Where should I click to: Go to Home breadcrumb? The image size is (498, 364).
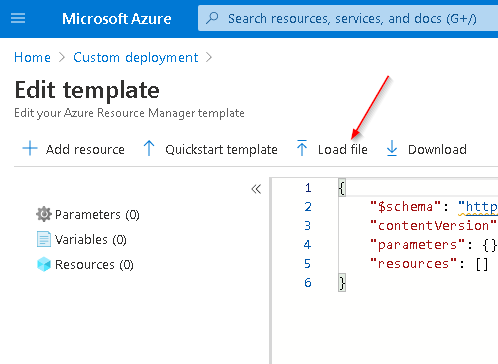pyautogui.click(x=32, y=57)
